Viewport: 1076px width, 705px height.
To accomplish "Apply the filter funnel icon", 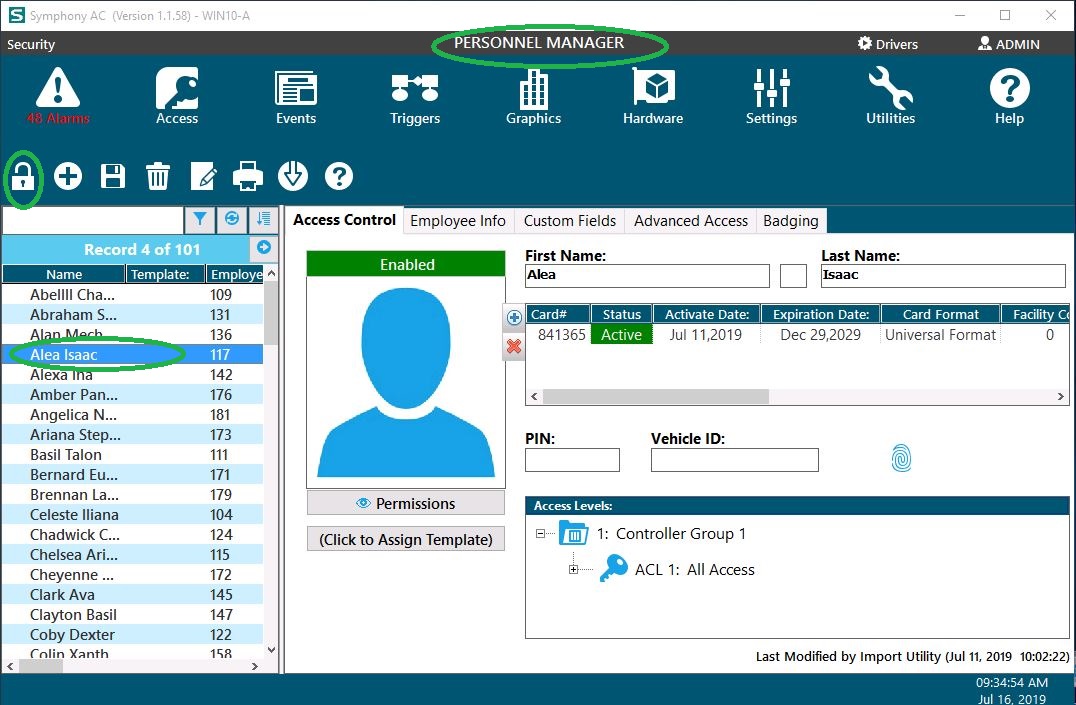I will point(200,219).
